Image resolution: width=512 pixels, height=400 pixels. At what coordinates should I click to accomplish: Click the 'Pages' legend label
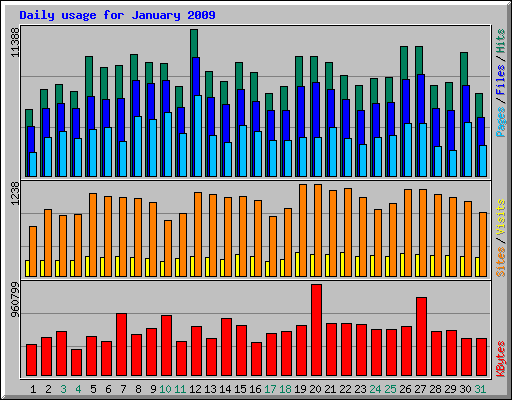(501, 122)
